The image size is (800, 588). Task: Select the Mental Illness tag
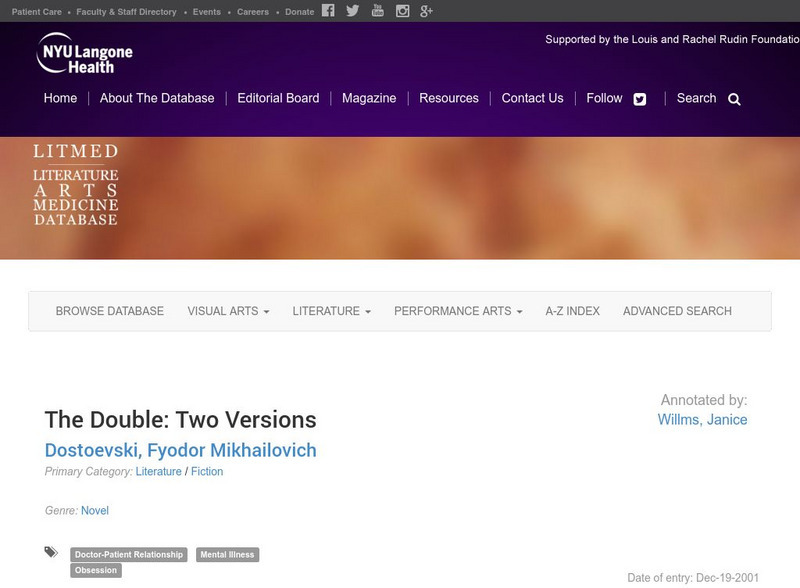227,555
